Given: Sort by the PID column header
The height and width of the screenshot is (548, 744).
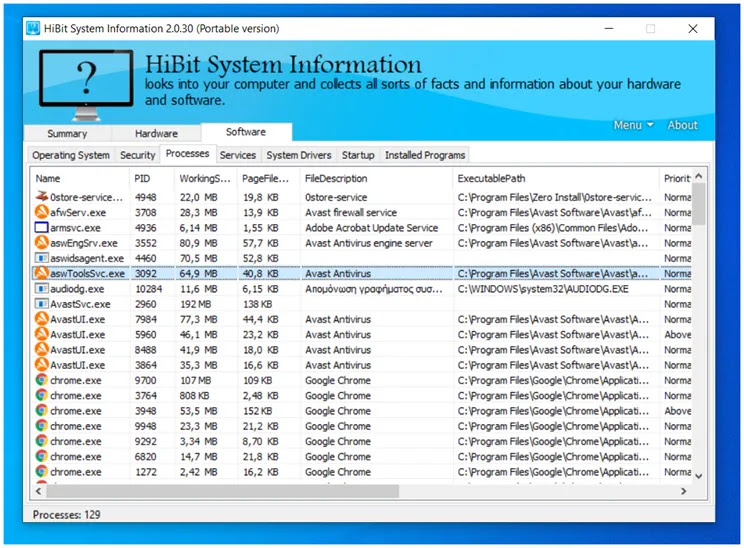Looking at the screenshot, I should (x=151, y=178).
